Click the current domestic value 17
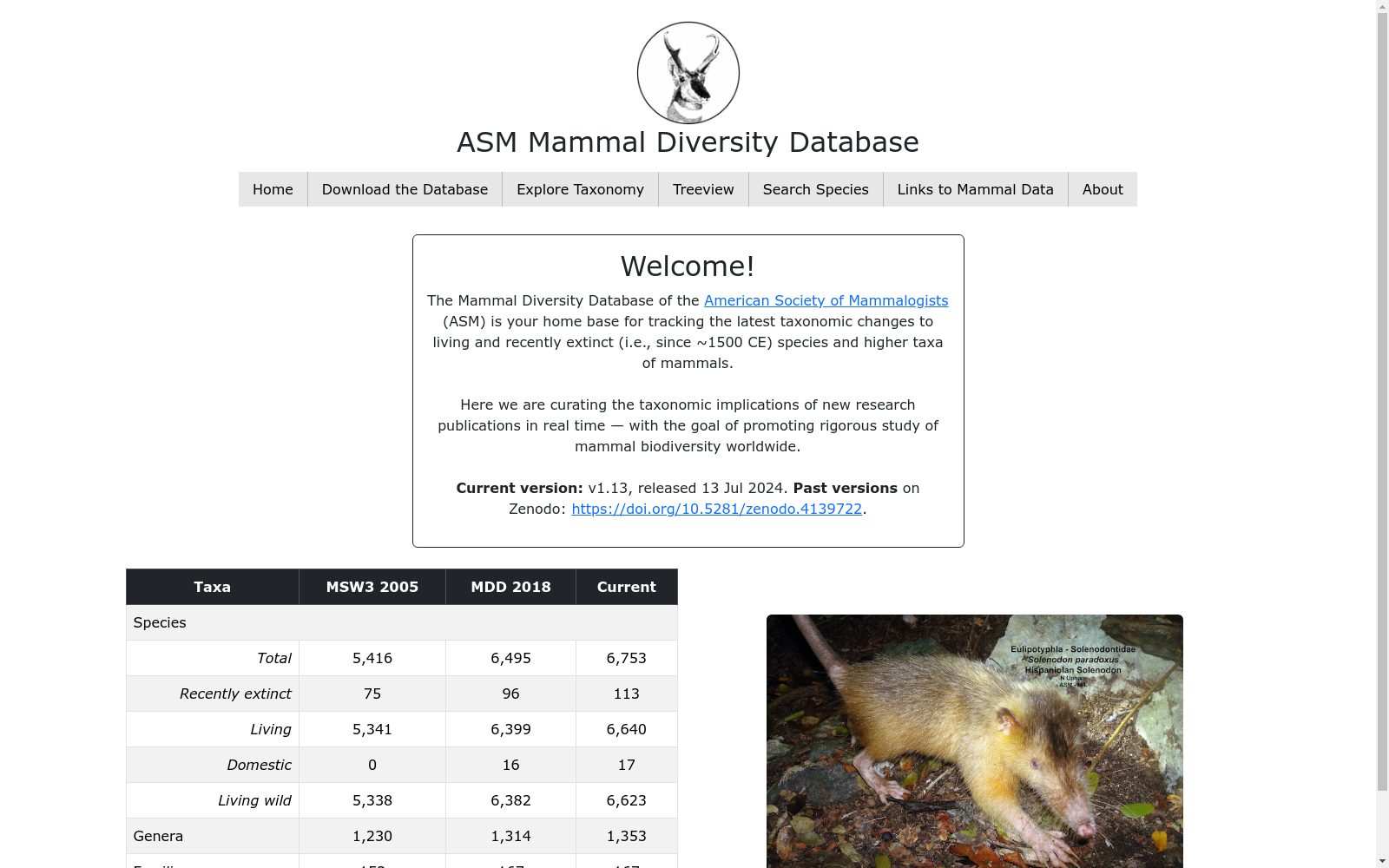The height and width of the screenshot is (868, 1389). click(x=627, y=765)
